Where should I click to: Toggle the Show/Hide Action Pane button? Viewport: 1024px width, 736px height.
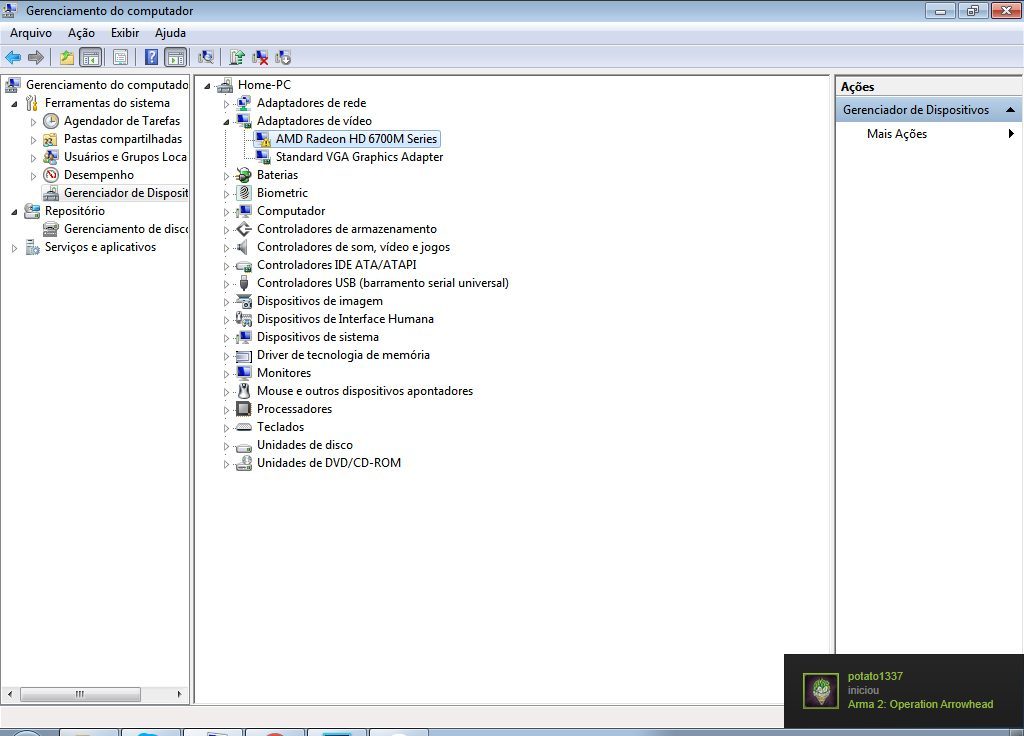(x=176, y=57)
